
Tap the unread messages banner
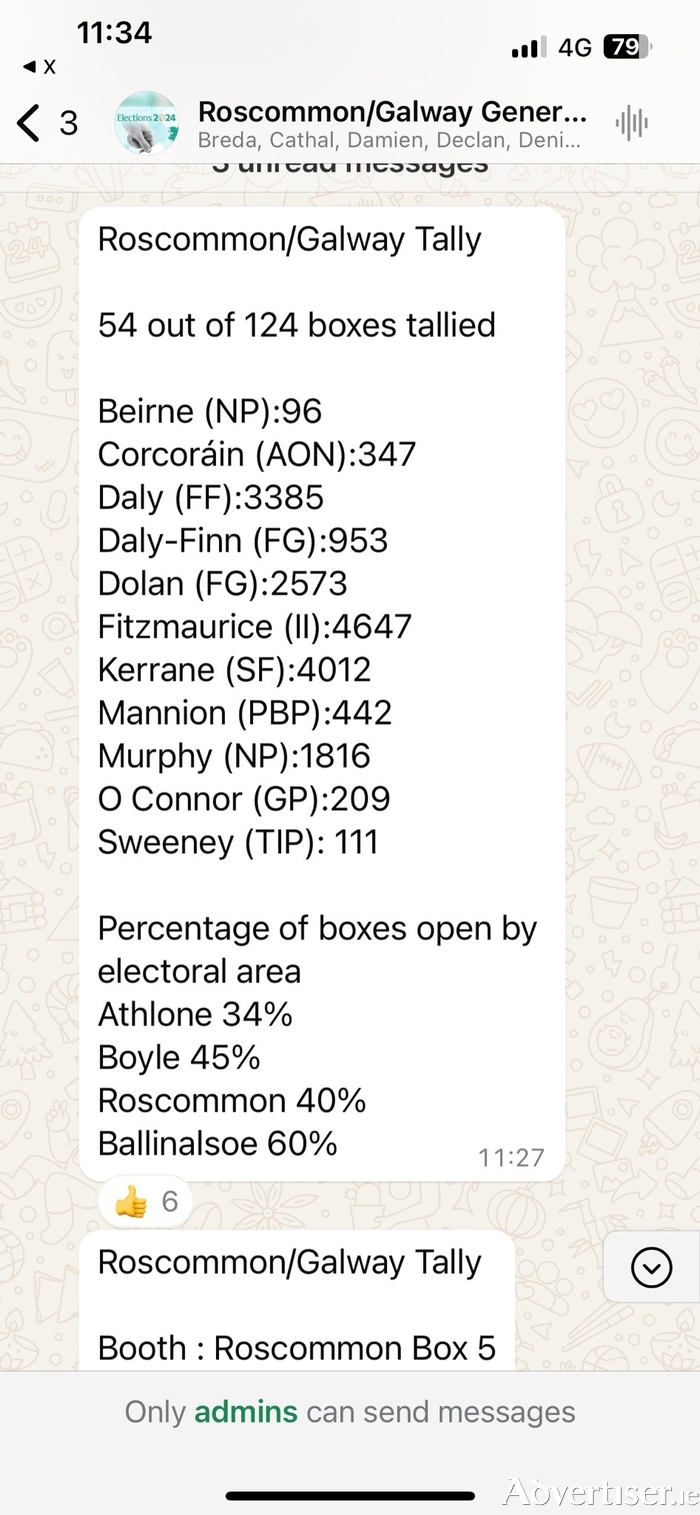tap(350, 164)
